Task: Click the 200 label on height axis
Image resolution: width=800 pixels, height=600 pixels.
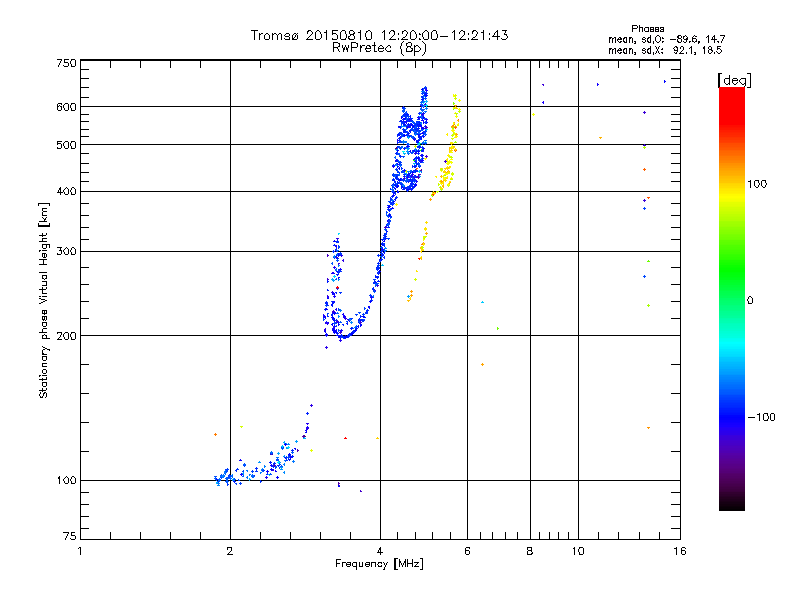Action: 66,336
